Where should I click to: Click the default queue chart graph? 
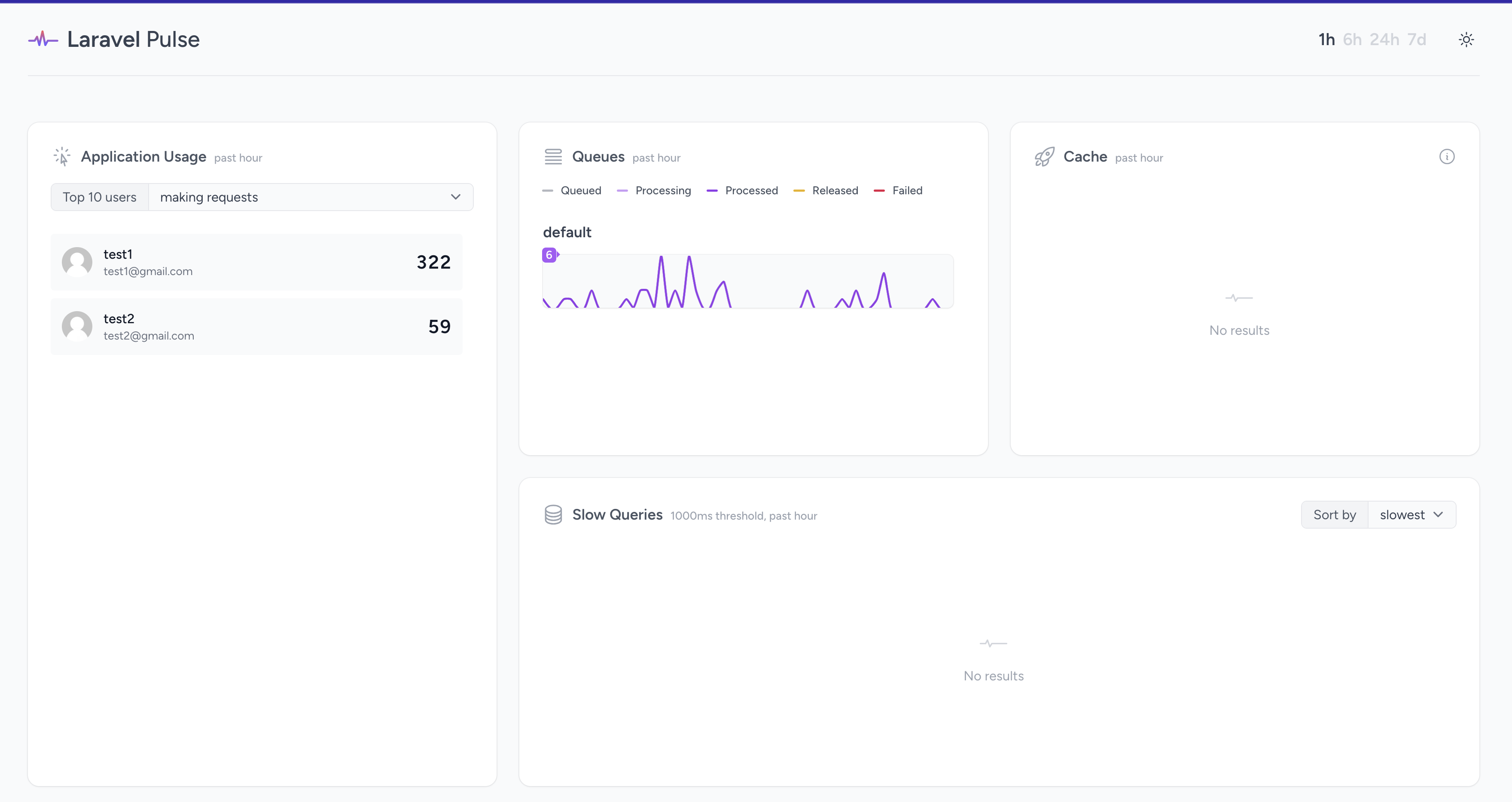747,281
